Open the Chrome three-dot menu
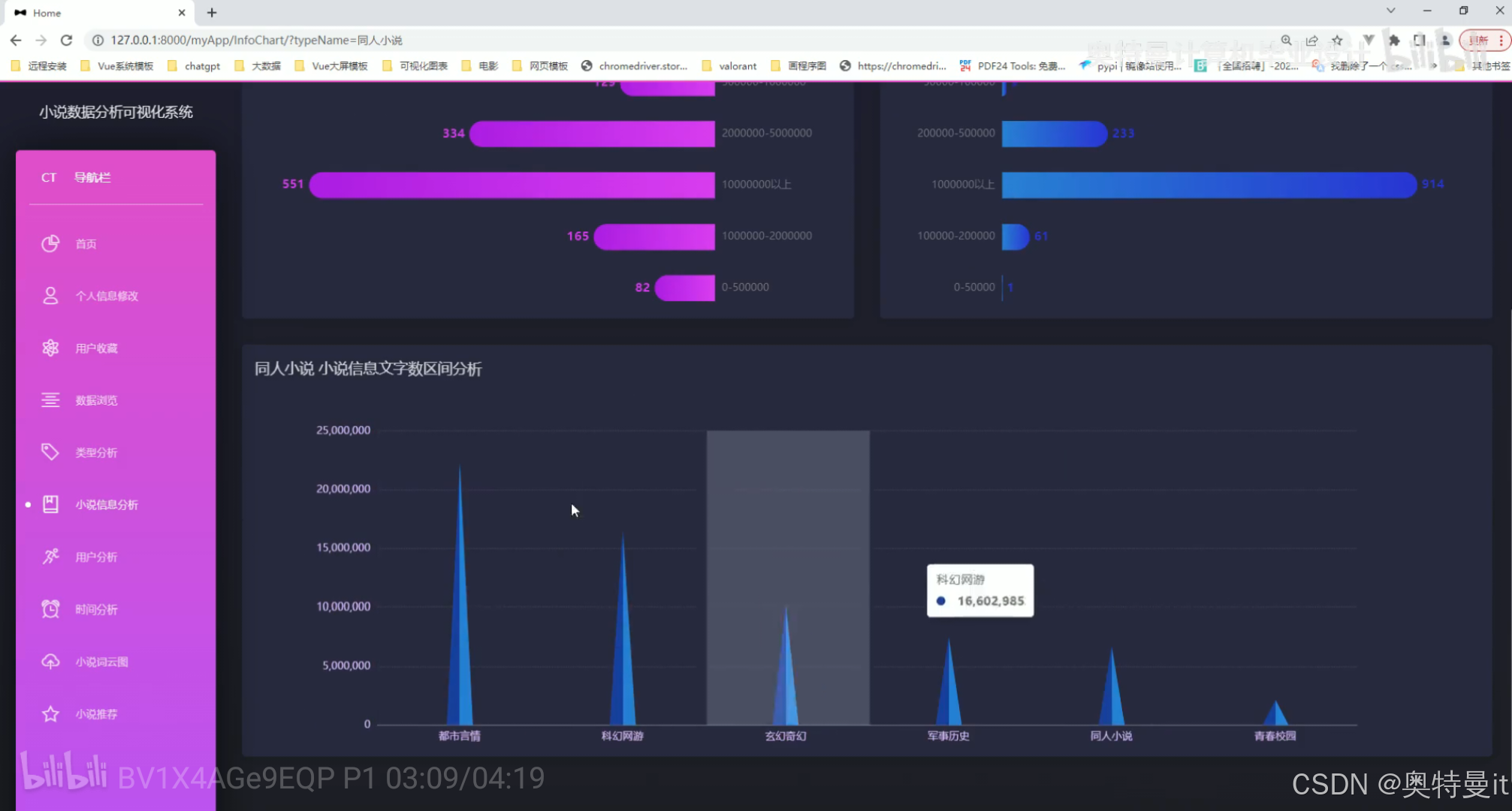1512x811 pixels. pos(1502,41)
